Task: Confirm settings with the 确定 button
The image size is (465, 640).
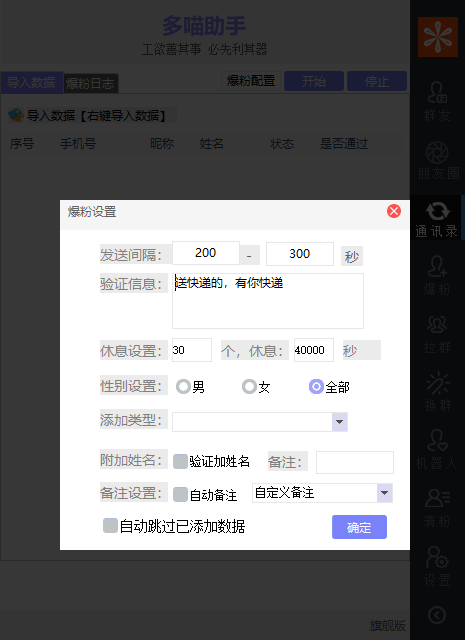Action: coord(359,527)
